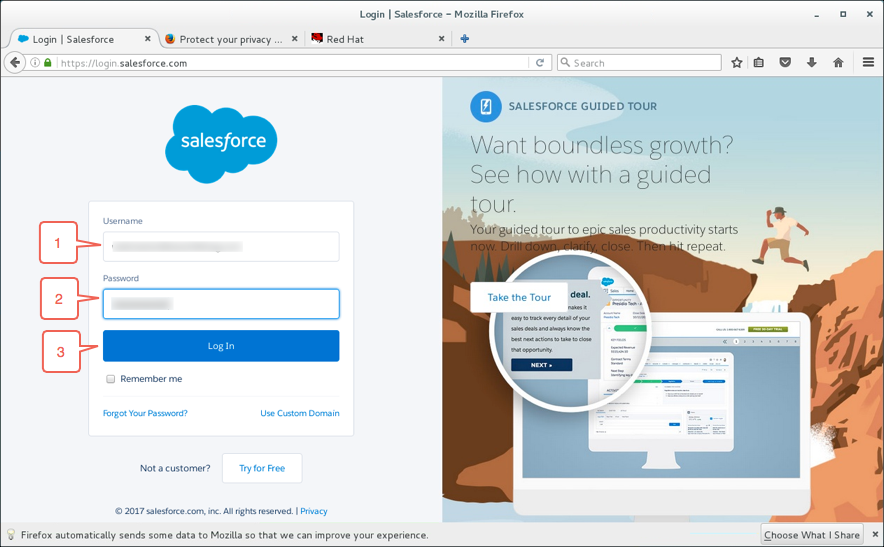884x547 pixels.
Task: Inspect the green padlock security icon
Action: tap(48, 63)
